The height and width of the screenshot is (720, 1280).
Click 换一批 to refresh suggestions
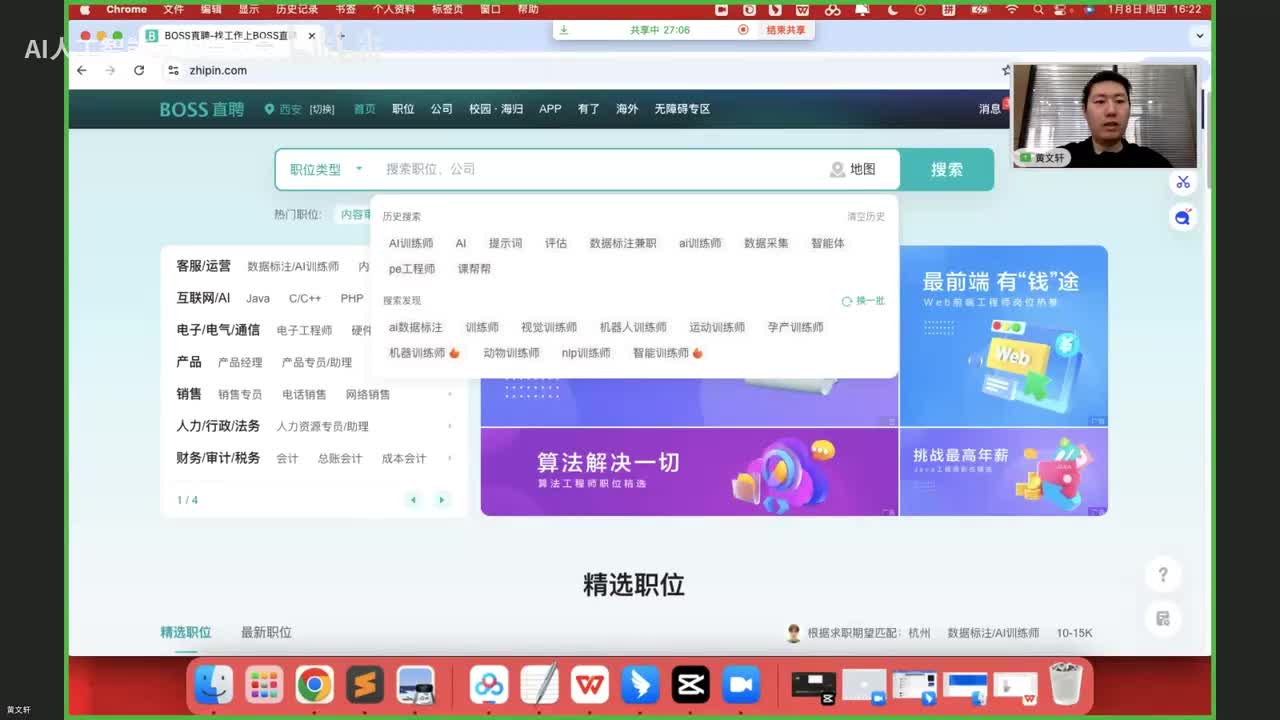pyautogui.click(x=864, y=301)
